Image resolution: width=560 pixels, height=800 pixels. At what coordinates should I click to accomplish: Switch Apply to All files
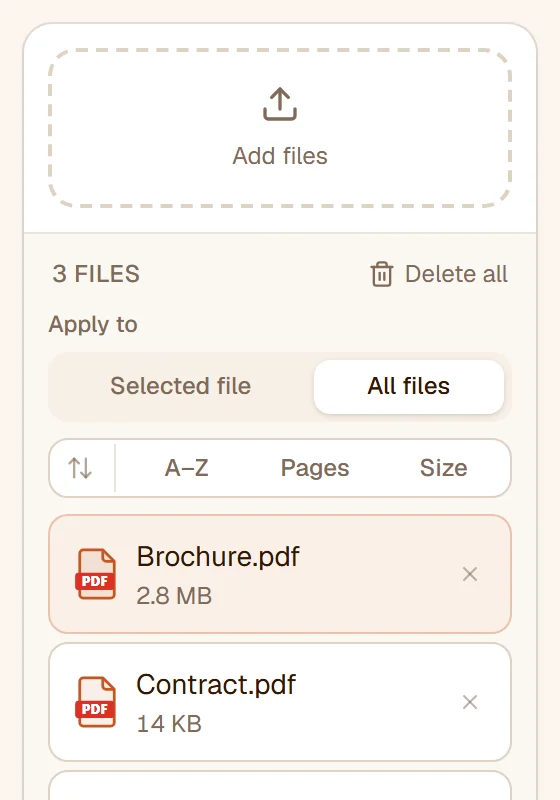pos(409,386)
